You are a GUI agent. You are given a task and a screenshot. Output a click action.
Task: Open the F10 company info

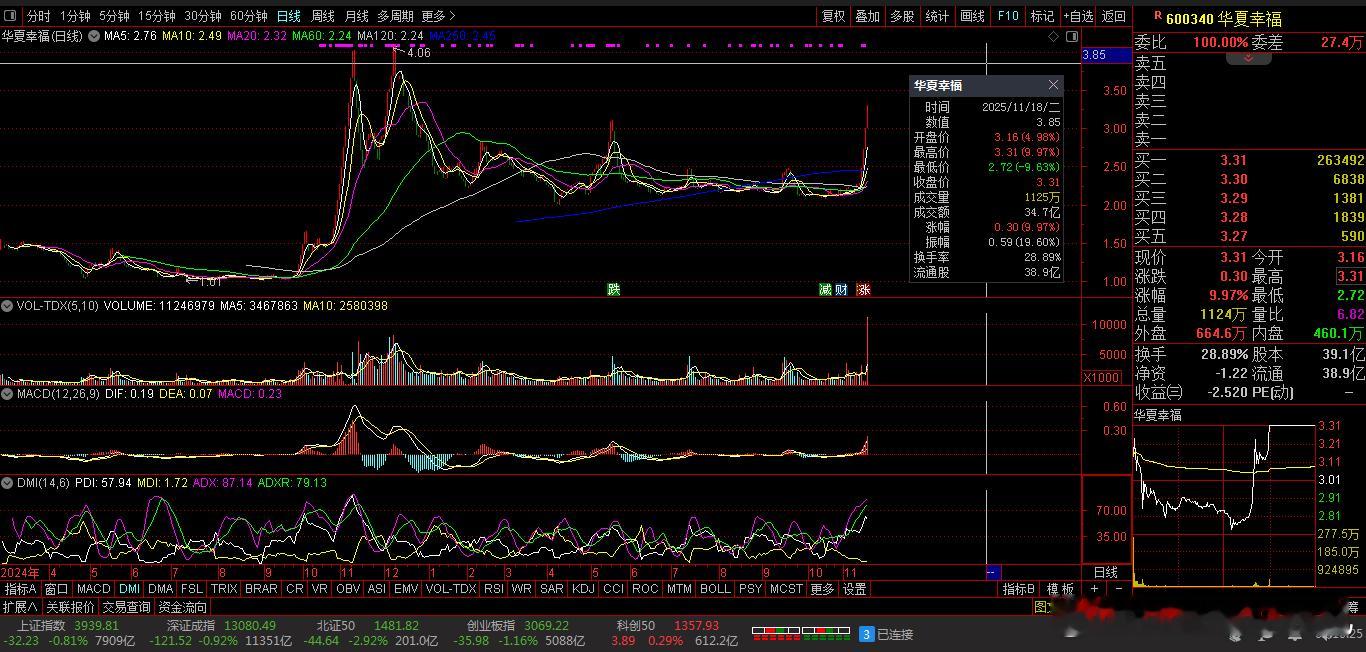tap(1008, 16)
